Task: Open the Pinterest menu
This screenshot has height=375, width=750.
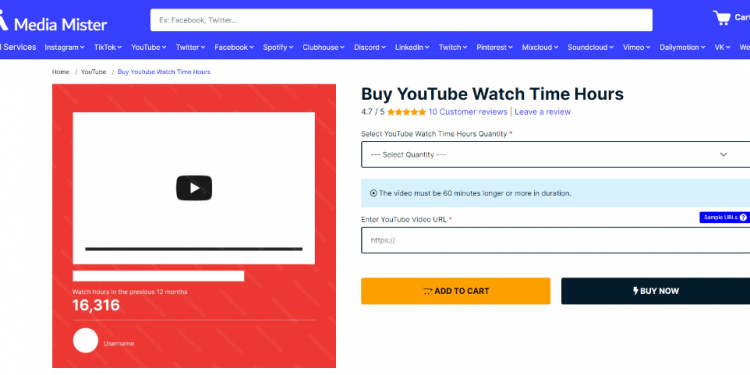Action: click(495, 47)
